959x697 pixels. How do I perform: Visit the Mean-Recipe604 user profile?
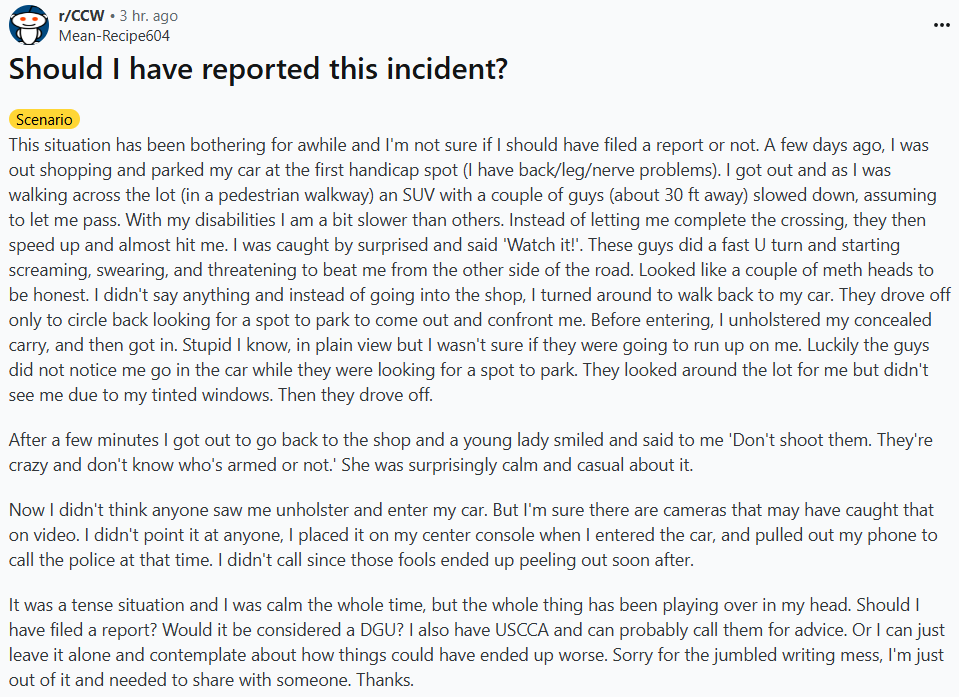coord(114,36)
